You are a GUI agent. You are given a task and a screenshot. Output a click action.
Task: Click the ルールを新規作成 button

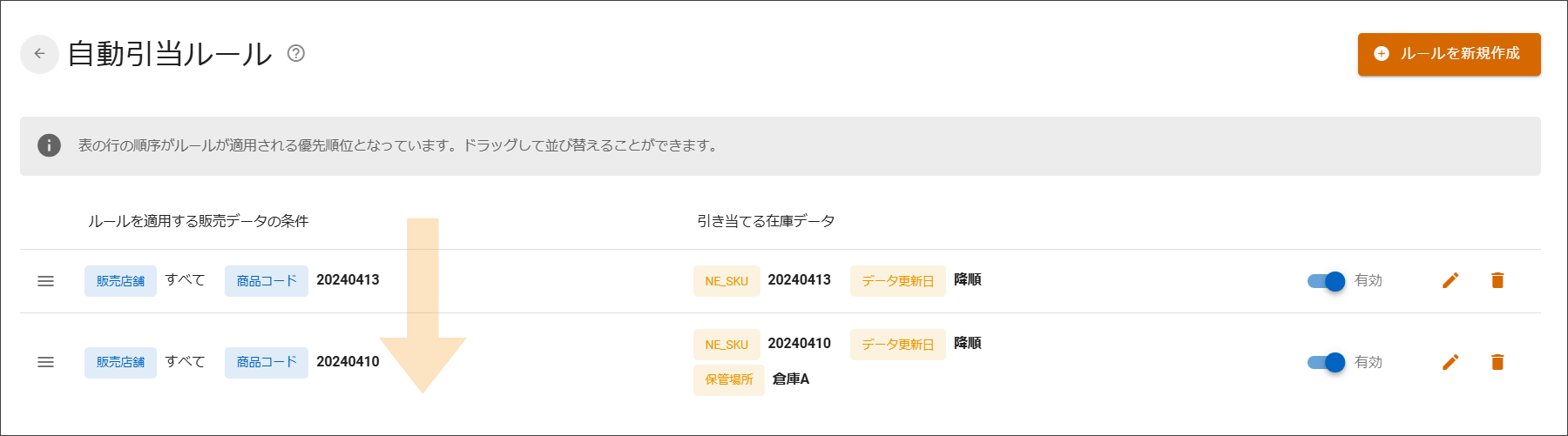pyautogui.click(x=1449, y=54)
